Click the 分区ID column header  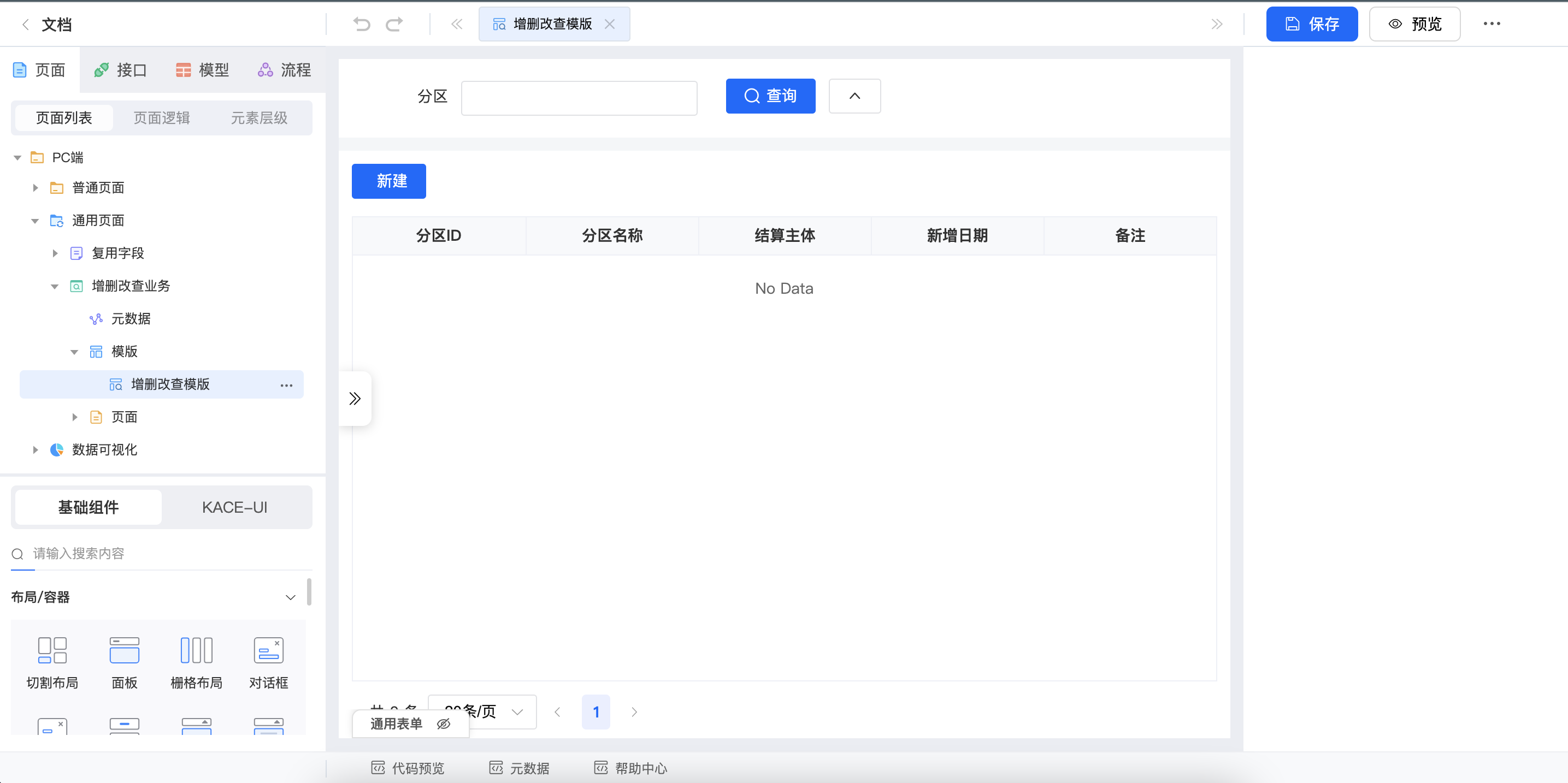[439, 235]
